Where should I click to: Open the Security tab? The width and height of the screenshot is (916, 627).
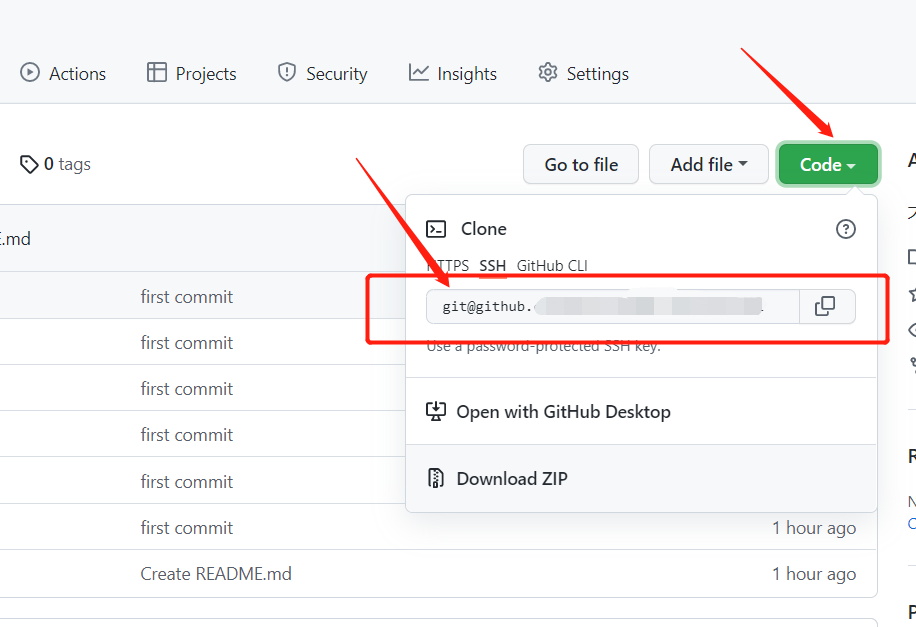322,74
